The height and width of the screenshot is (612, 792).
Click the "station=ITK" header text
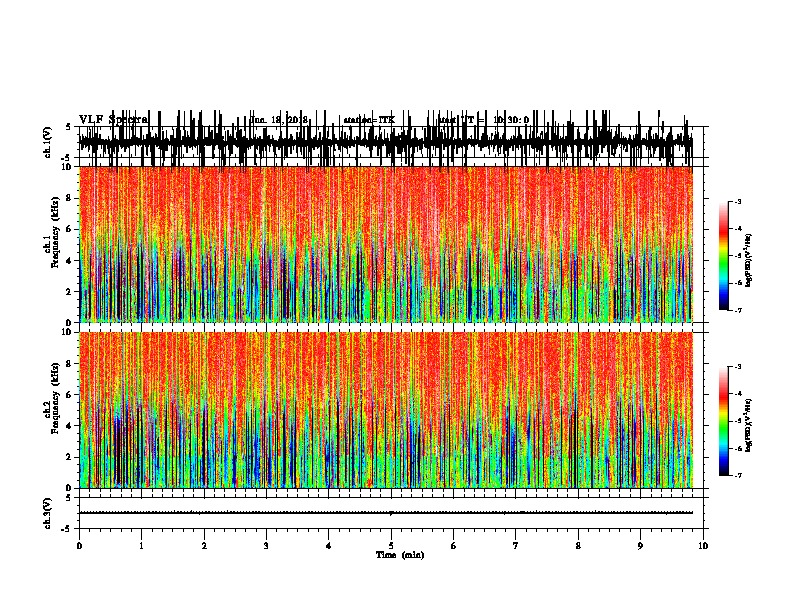(369, 120)
